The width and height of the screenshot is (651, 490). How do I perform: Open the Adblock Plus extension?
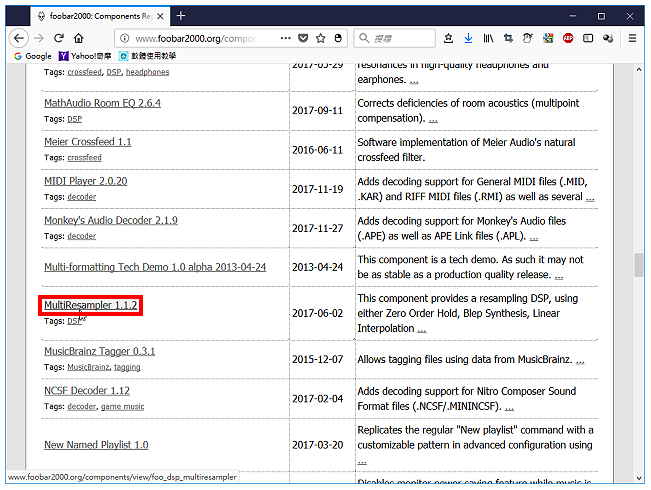tap(568, 38)
